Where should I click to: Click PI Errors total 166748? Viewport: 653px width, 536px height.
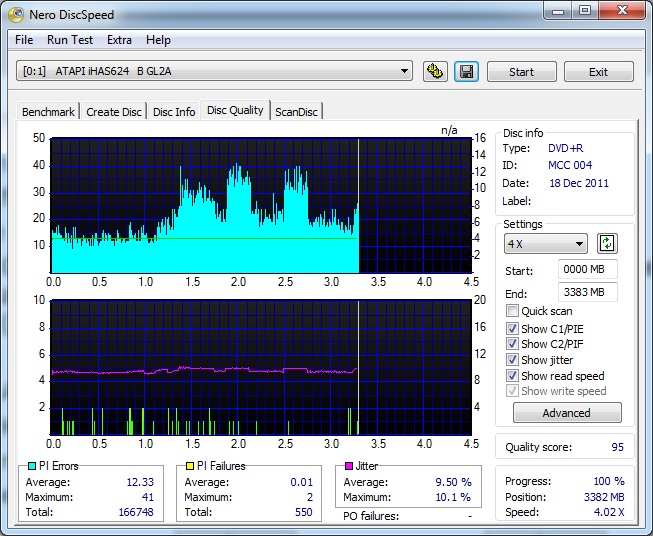click(x=136, y=512)
